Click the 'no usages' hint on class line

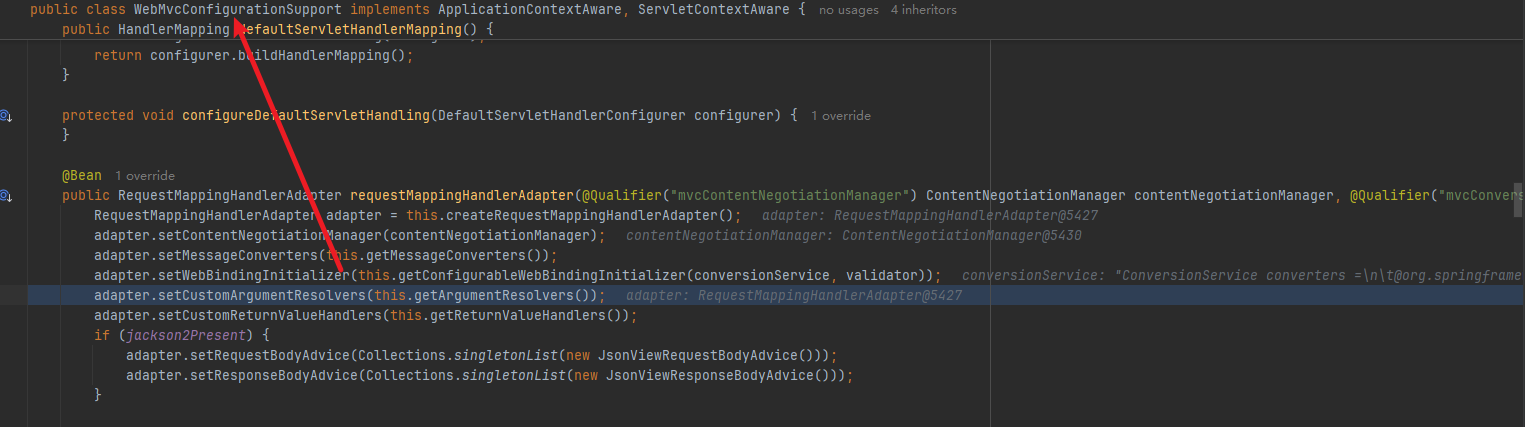[848, 10]
